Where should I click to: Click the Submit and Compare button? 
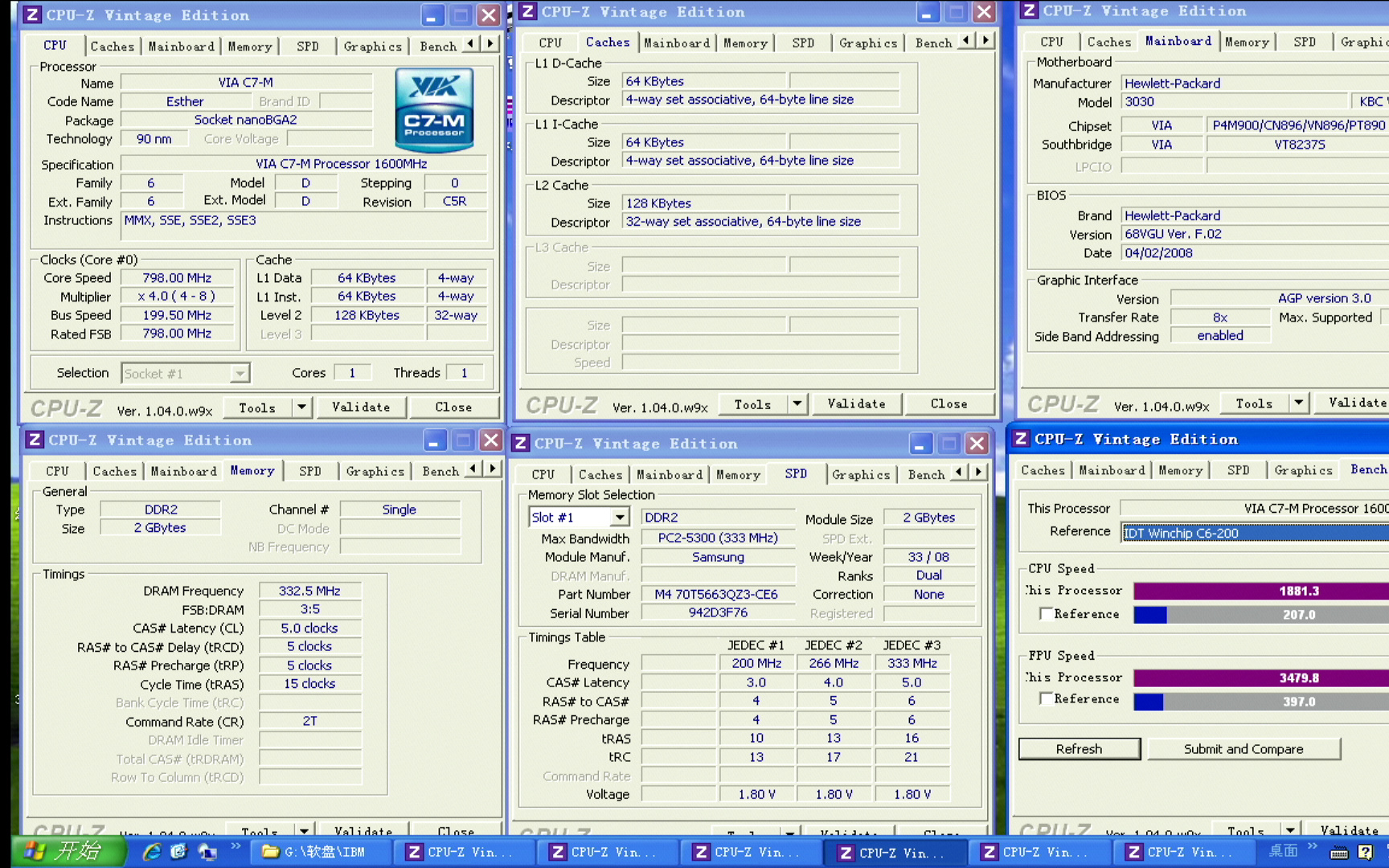[x=1243, y=749]
